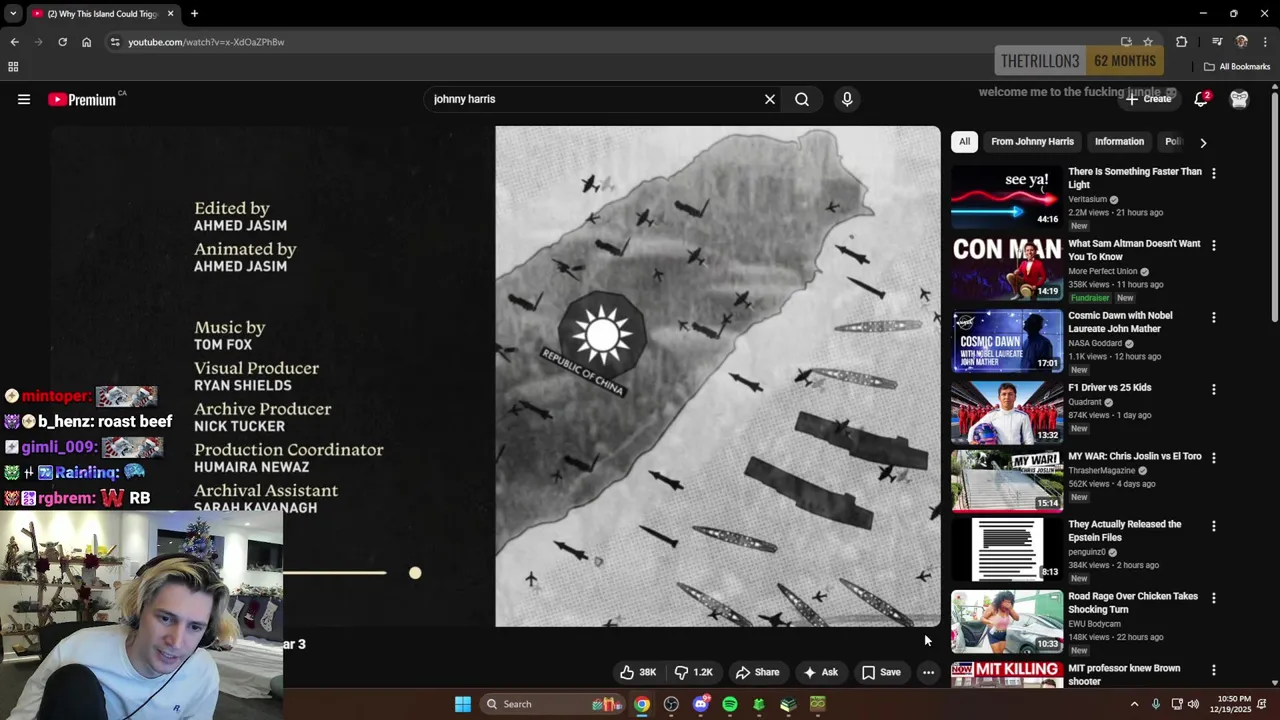Save video to a playlist
The height and width of the screenshot is (720, 1280).
click(x=881, y=672)
